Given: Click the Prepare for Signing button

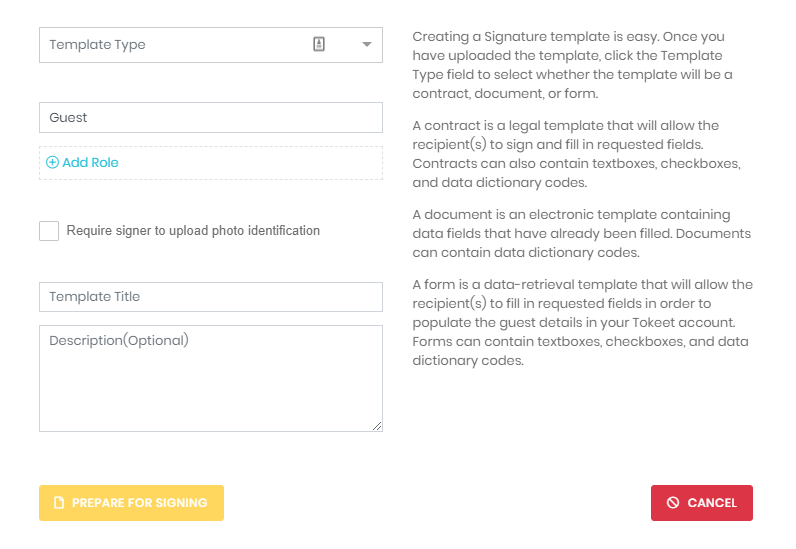Looking at the screenshot, I should tap(131, 503).
